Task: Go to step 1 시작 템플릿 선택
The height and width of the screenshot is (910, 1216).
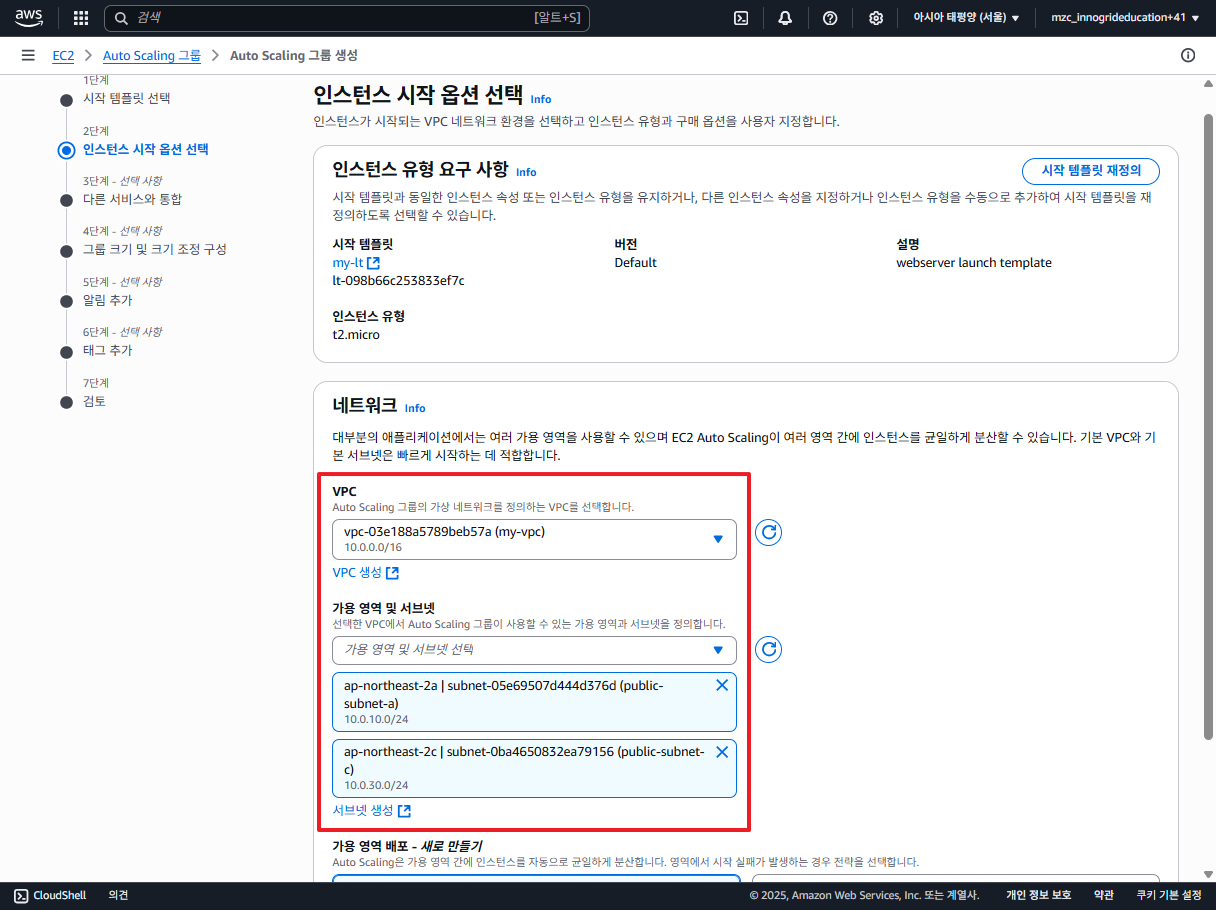Action: [x=127, y=98]
